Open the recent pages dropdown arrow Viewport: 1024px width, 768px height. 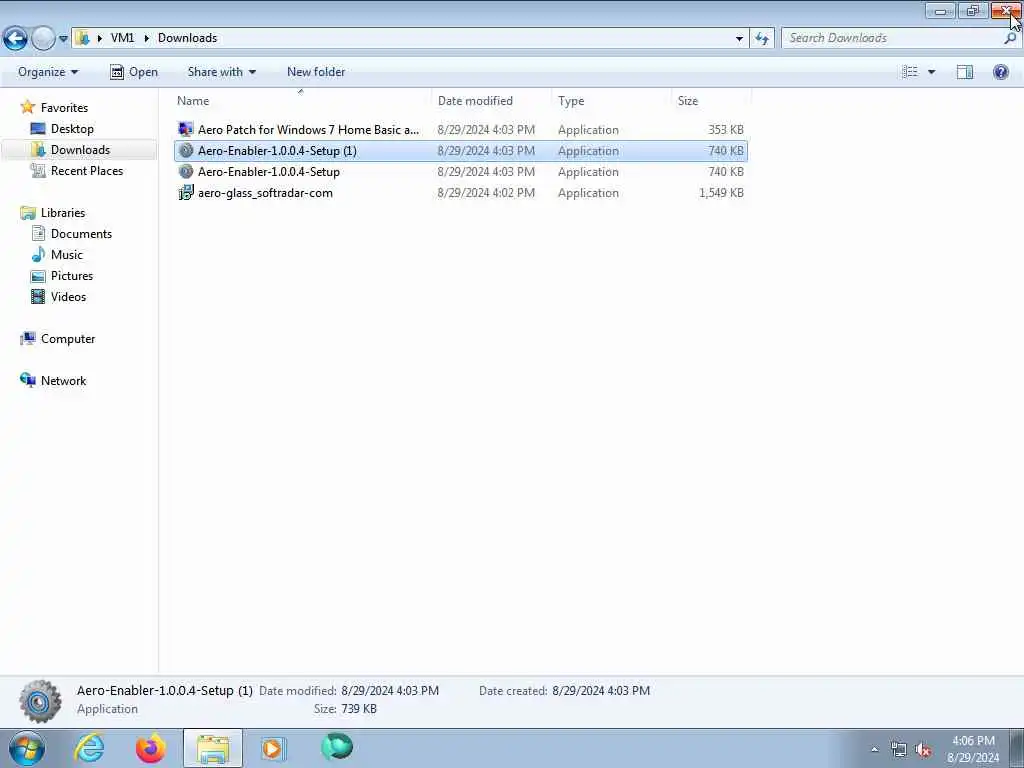pyautogui.click(x=63, y=39)
